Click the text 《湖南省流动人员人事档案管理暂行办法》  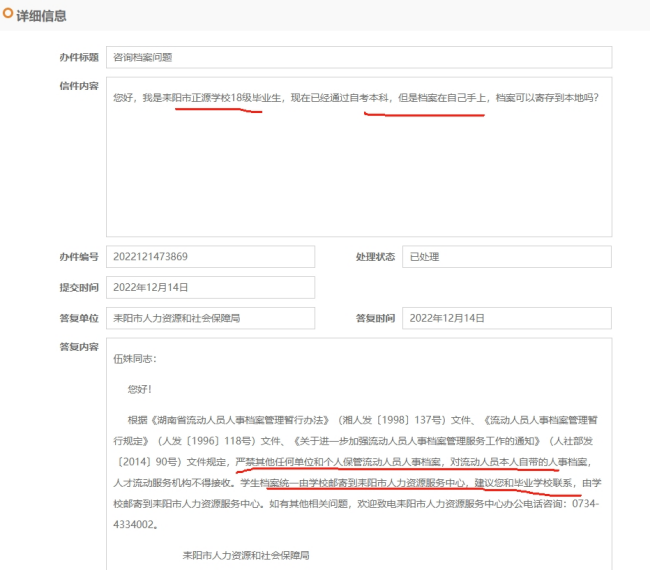coord(239,420)
